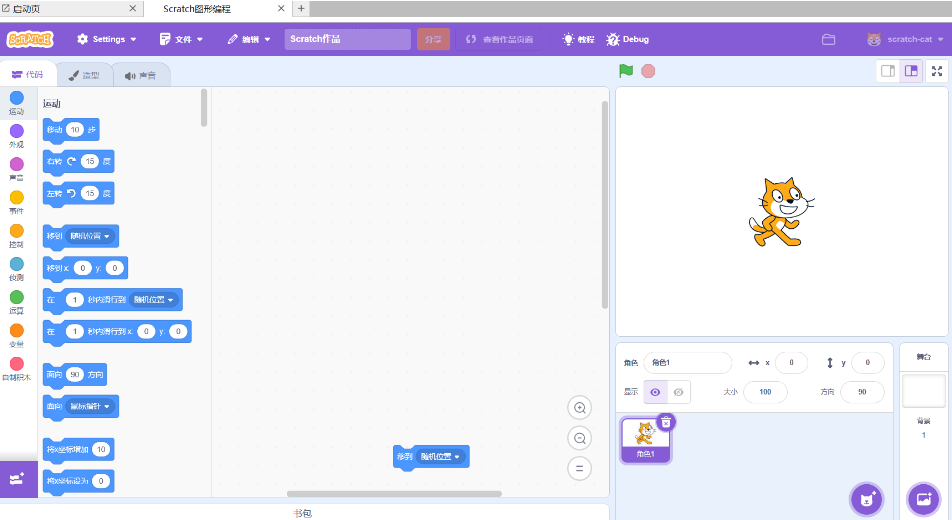Switch to the 代码 code tab
Screen dimensions: 952x520
coord(28,74)
